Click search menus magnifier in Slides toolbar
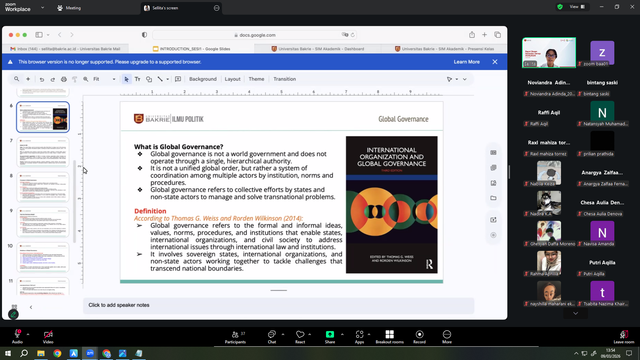Image resolution: width=640 pixels, height=360 pixels. click(x=16, y=79)
